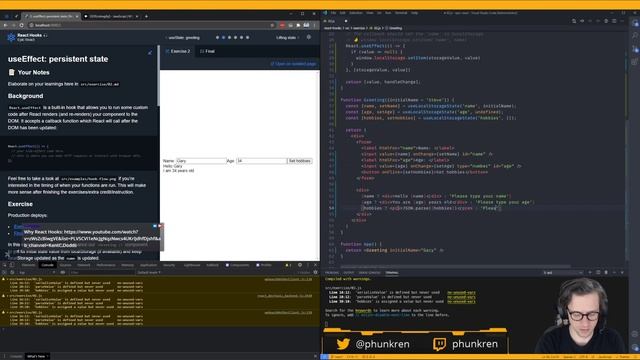Open a new browser tab
The height and width of the screenshot is (360, 640).
[x=146, y=16]
